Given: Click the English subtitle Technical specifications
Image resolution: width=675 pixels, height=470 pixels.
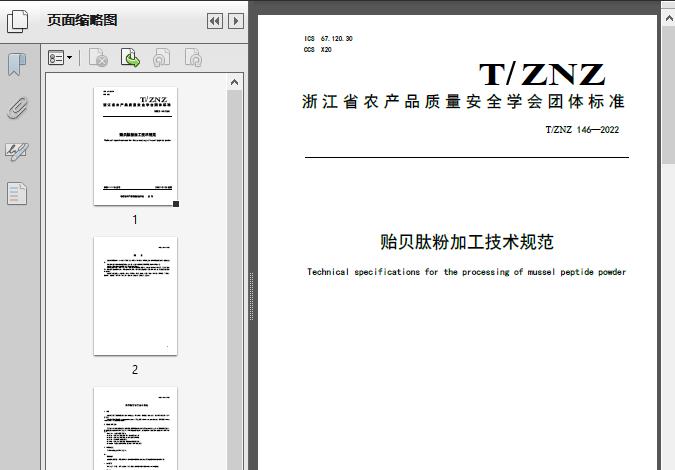Looking at the screenshot, I should click(x=466, y=272).
